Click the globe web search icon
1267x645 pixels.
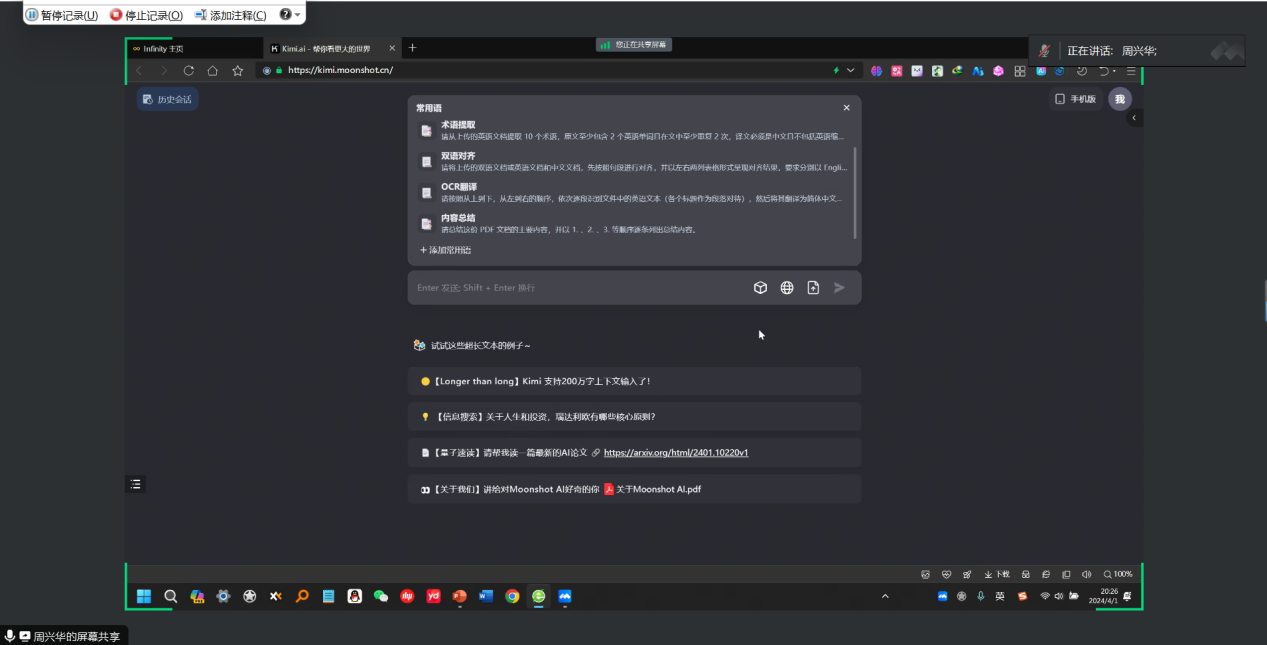click(x=787, y=288)
